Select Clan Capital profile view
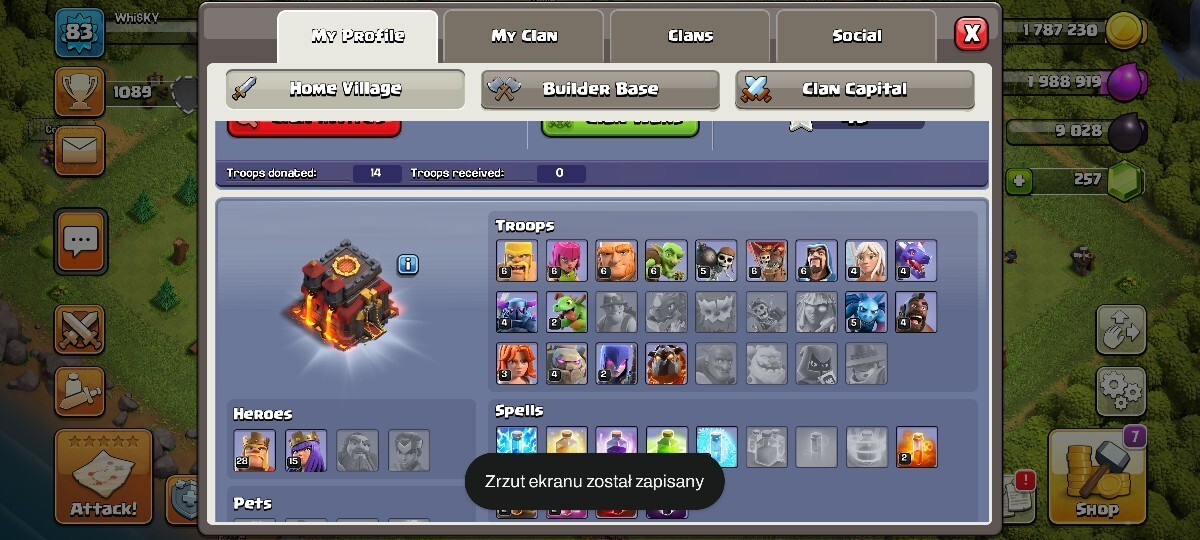 [855, 89]
